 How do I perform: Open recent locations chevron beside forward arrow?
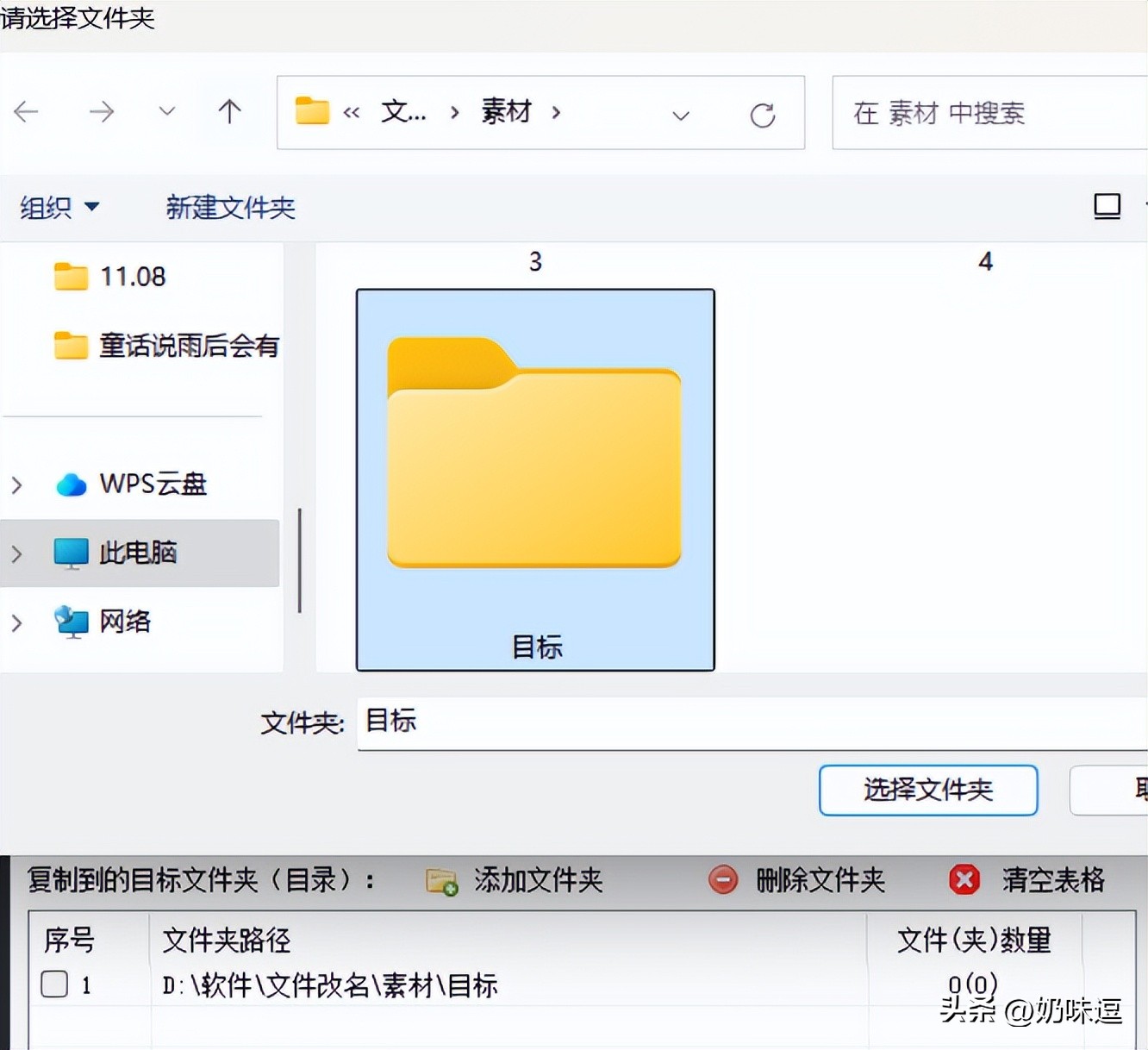click(x=167, y=111)
